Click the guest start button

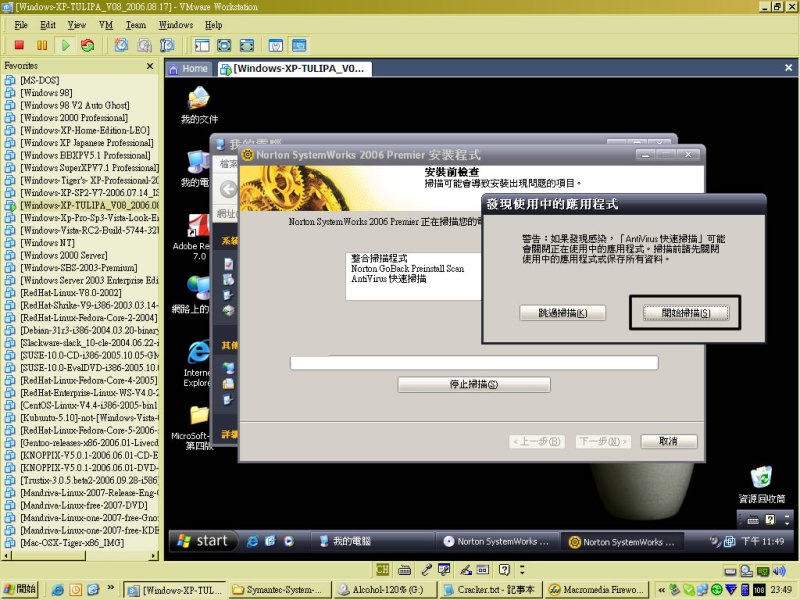tap(203, 541)
